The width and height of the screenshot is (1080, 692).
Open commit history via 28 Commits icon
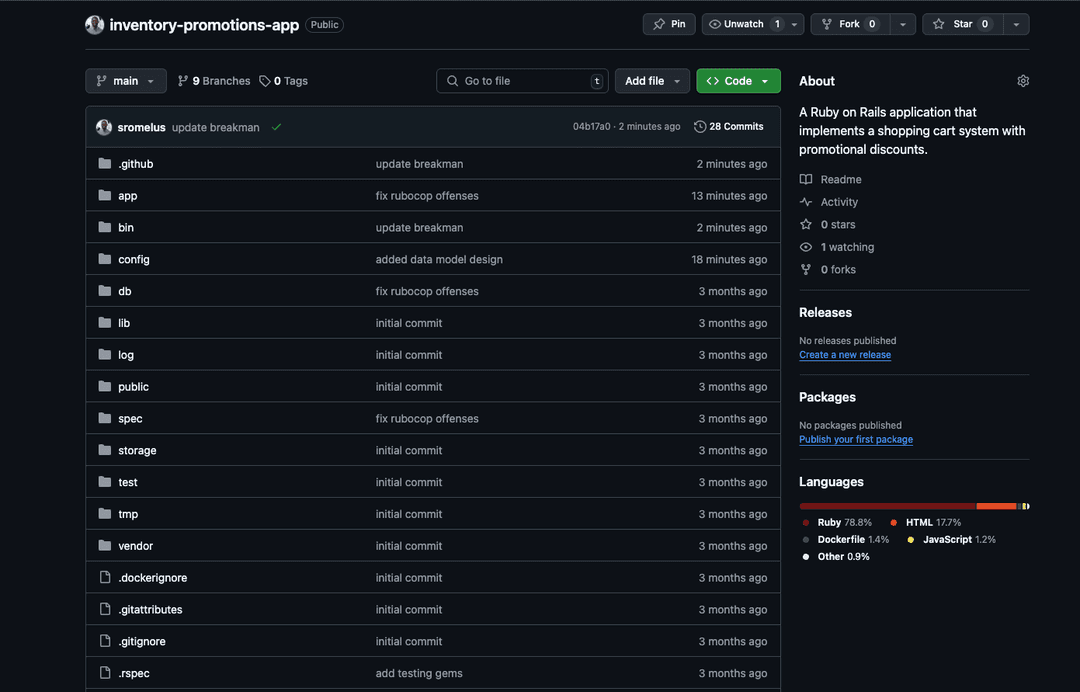(x=700, y=127)
